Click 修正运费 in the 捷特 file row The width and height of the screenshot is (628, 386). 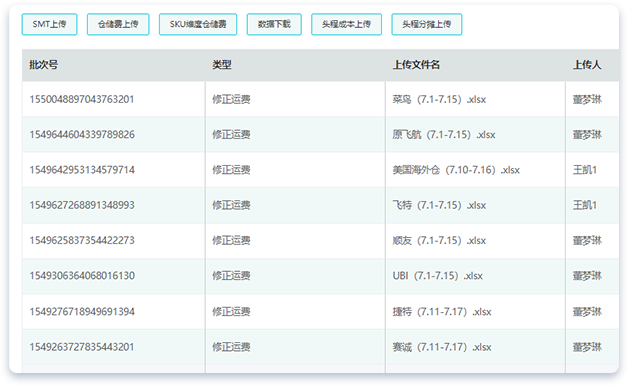point(231,312)
